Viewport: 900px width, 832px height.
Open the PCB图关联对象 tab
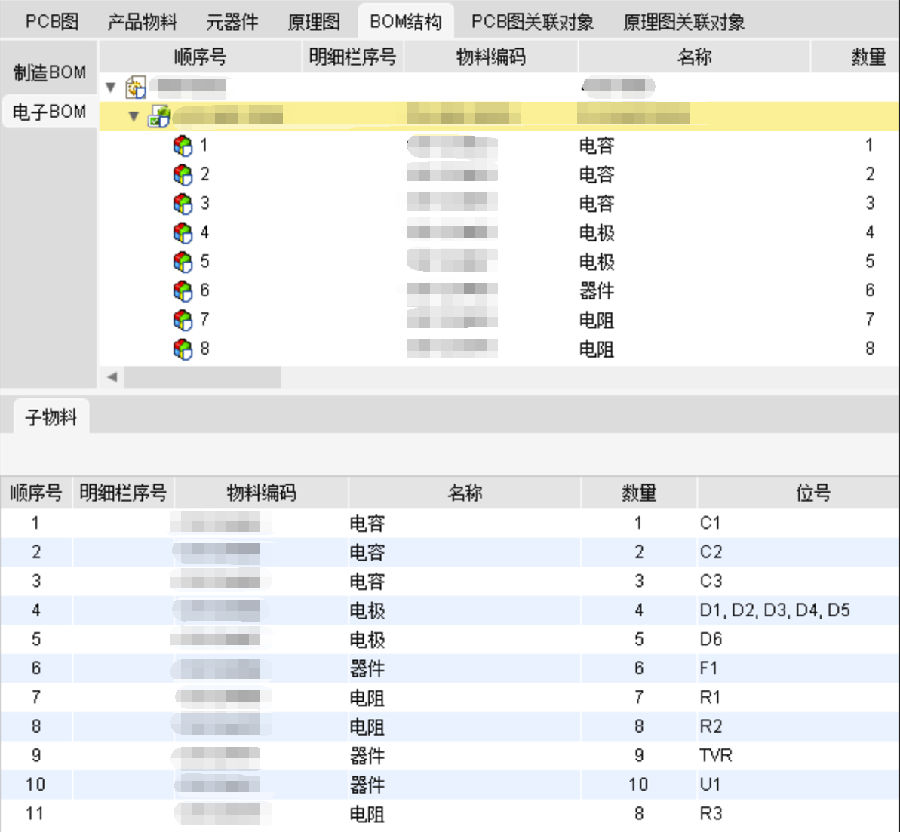[x=532, y=22]
